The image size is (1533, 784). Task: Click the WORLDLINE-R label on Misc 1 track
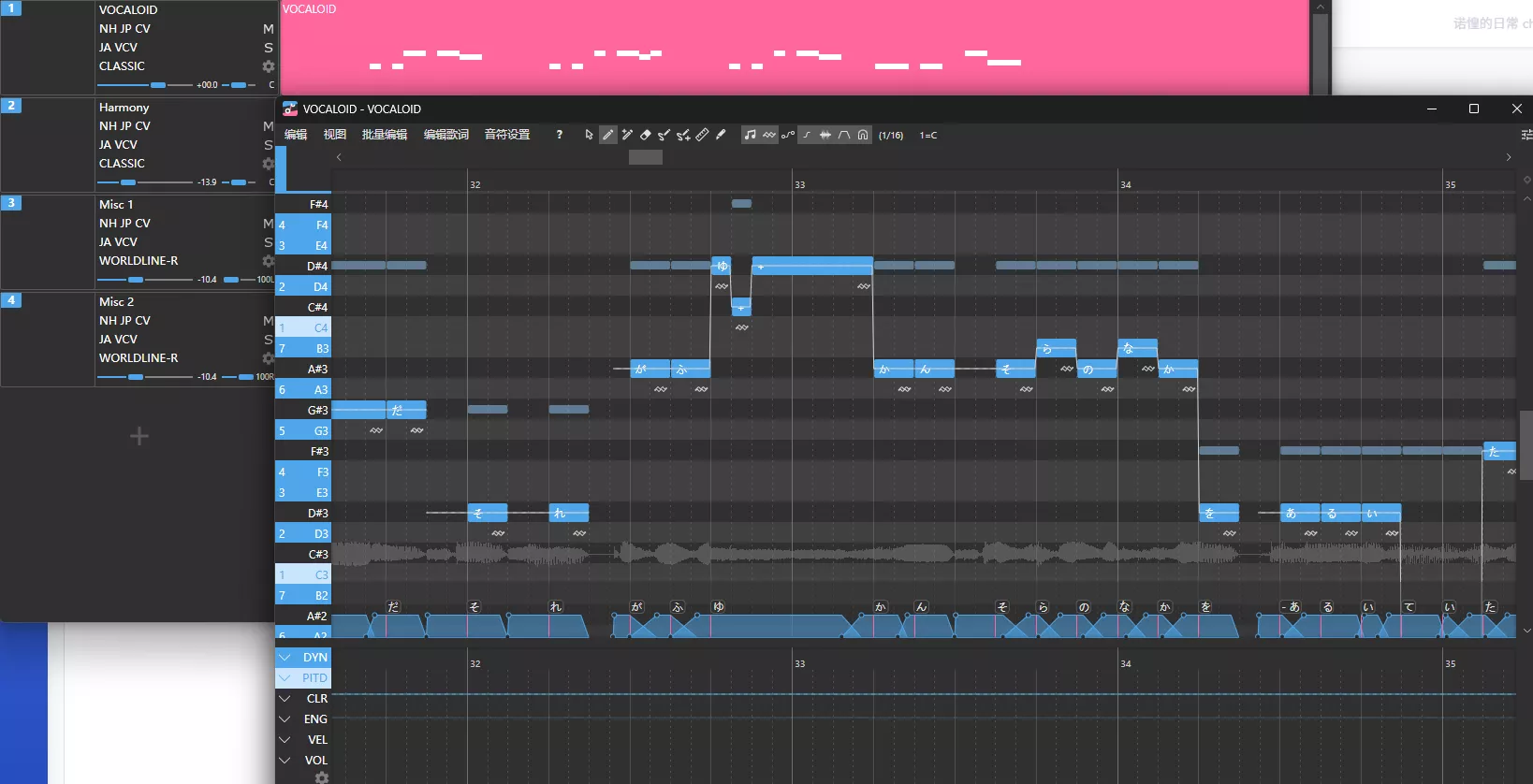click(x=139, y=261)
